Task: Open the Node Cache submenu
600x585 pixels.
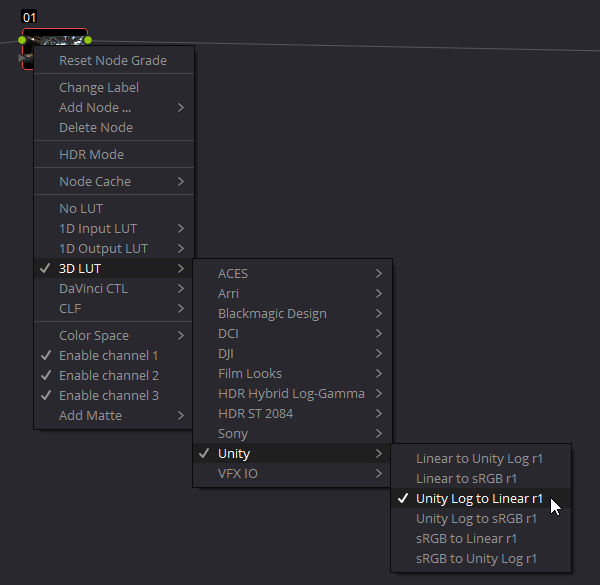Action: tap(114, 181)
